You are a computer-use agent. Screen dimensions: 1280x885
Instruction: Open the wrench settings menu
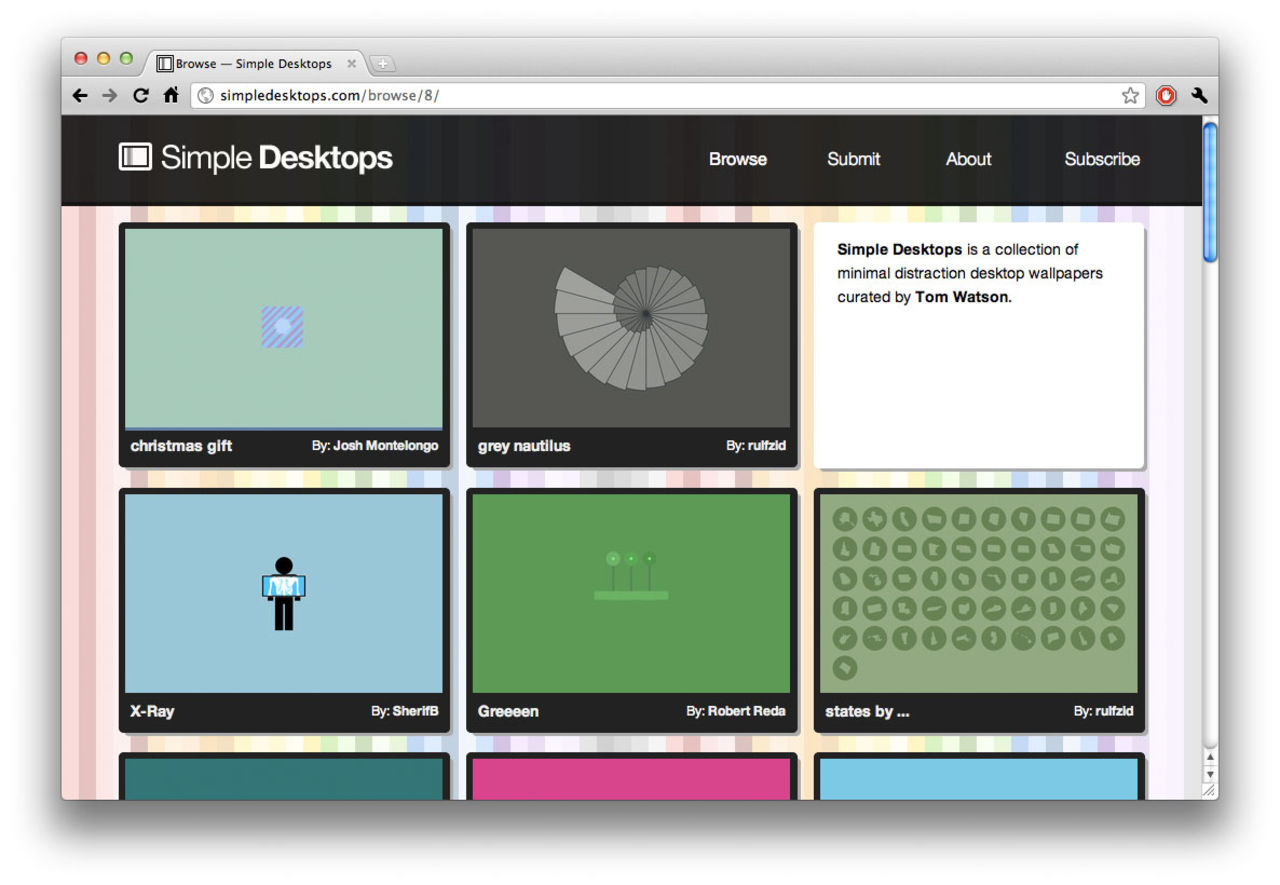1199,96
